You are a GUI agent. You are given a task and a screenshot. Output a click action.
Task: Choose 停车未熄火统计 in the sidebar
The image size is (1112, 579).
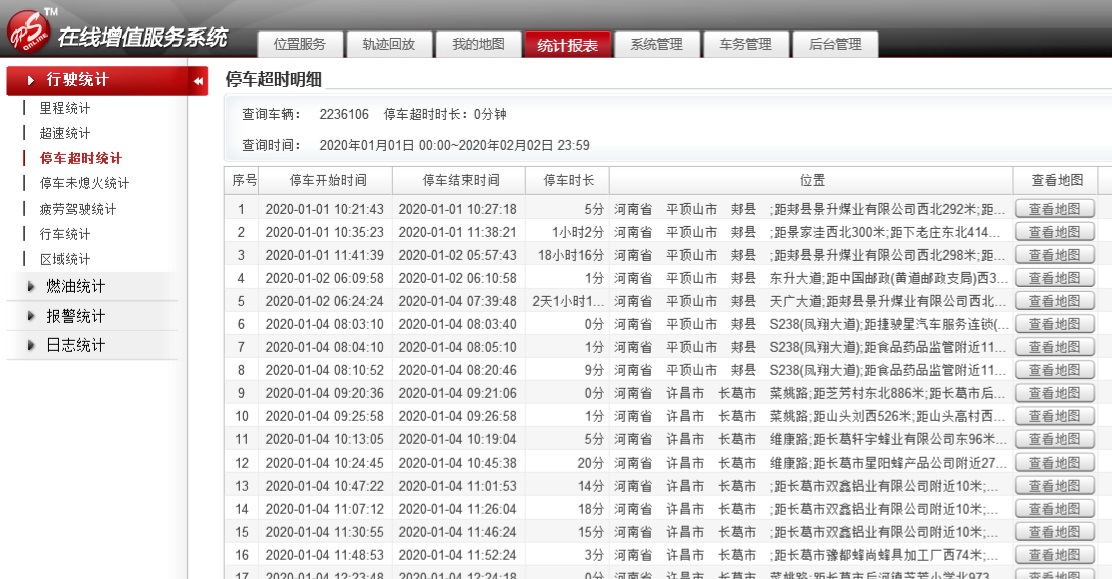click(84, 184)
